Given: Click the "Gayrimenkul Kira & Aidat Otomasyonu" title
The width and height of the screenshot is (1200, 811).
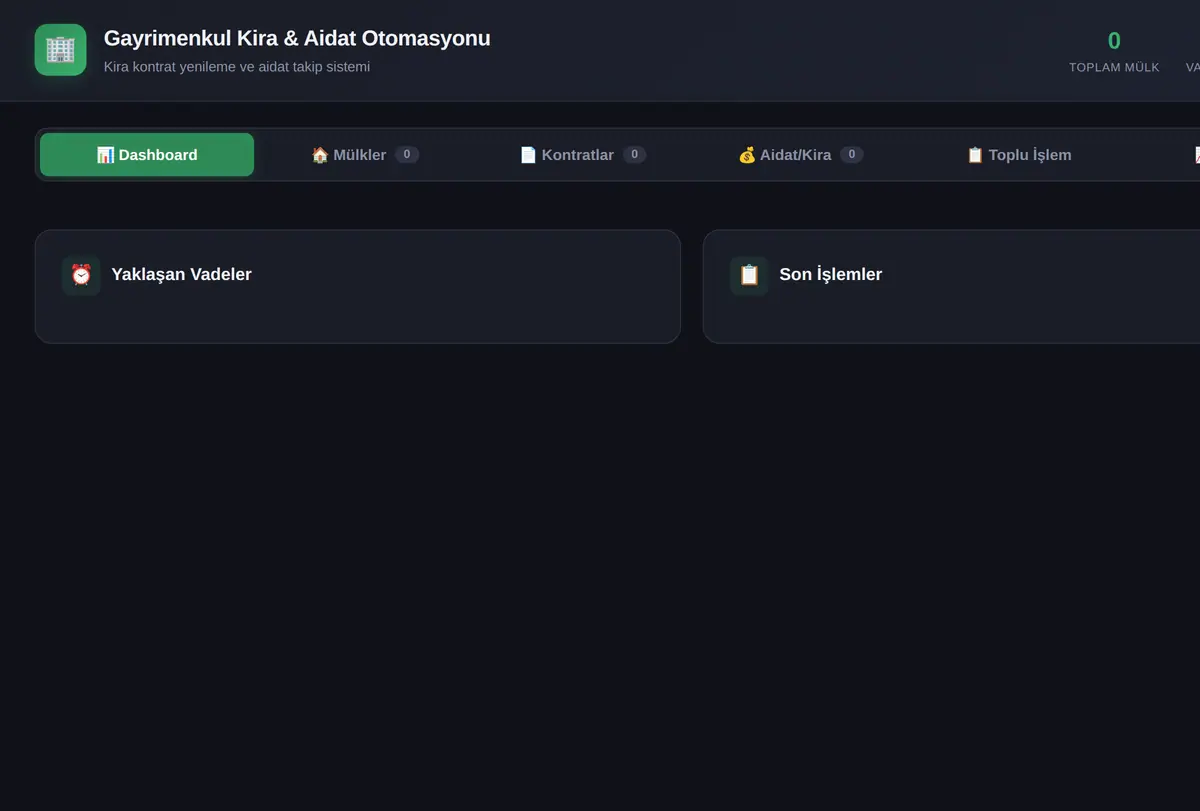Looking at the screenshot, I should coord(297,39).
